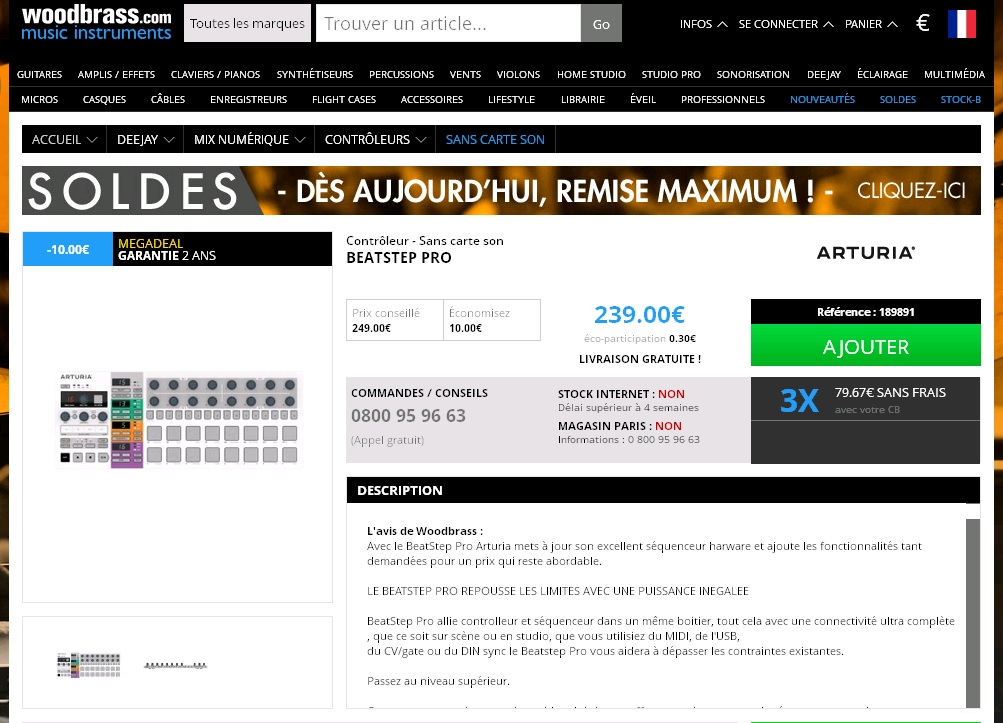Click the 3X sans frais payment option
Viewport: 1003px width, 723px height.
(x=865, y=399)
